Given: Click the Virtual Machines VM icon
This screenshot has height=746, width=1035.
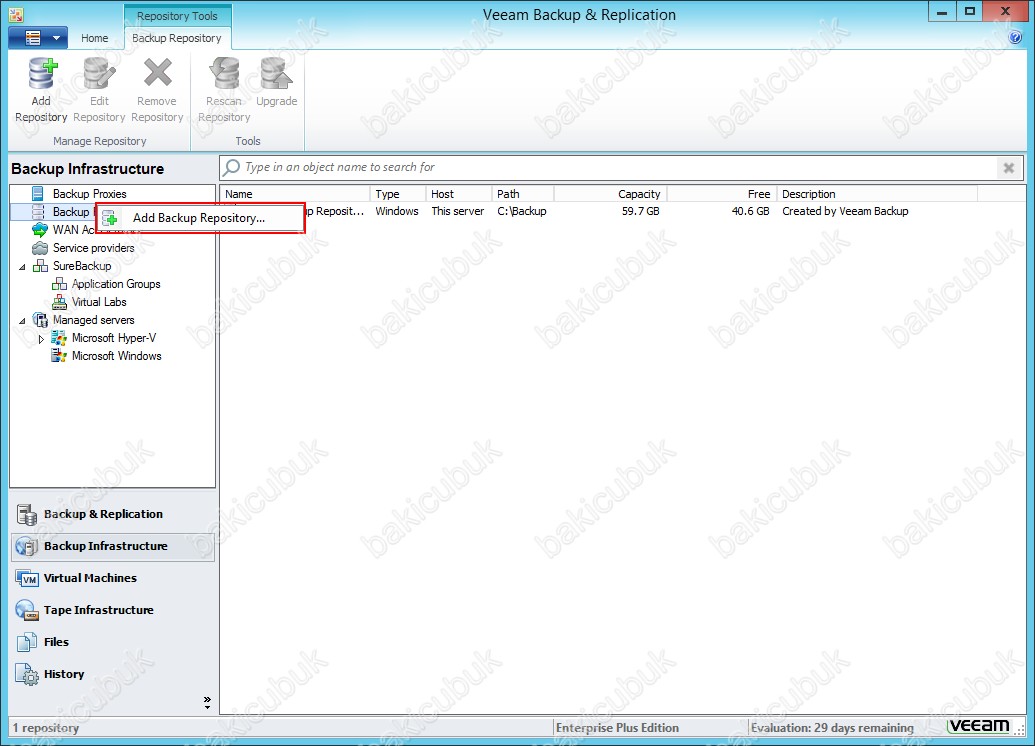Looking at the screenshot, I should (x=27, y=579).
